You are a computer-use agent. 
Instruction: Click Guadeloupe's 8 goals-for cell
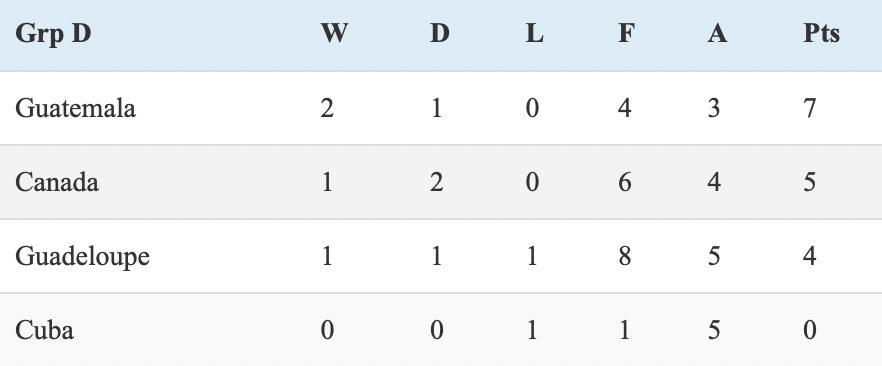tap(624, 256)
